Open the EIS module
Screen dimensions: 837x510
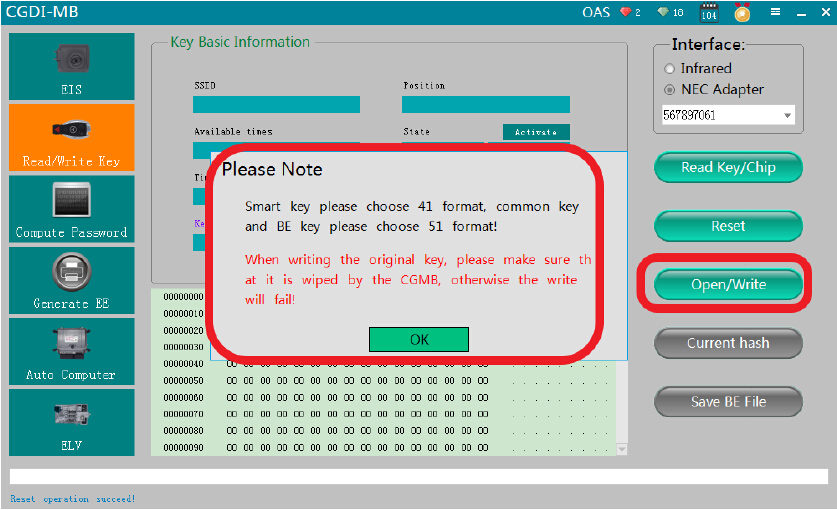tap(72, 67)
